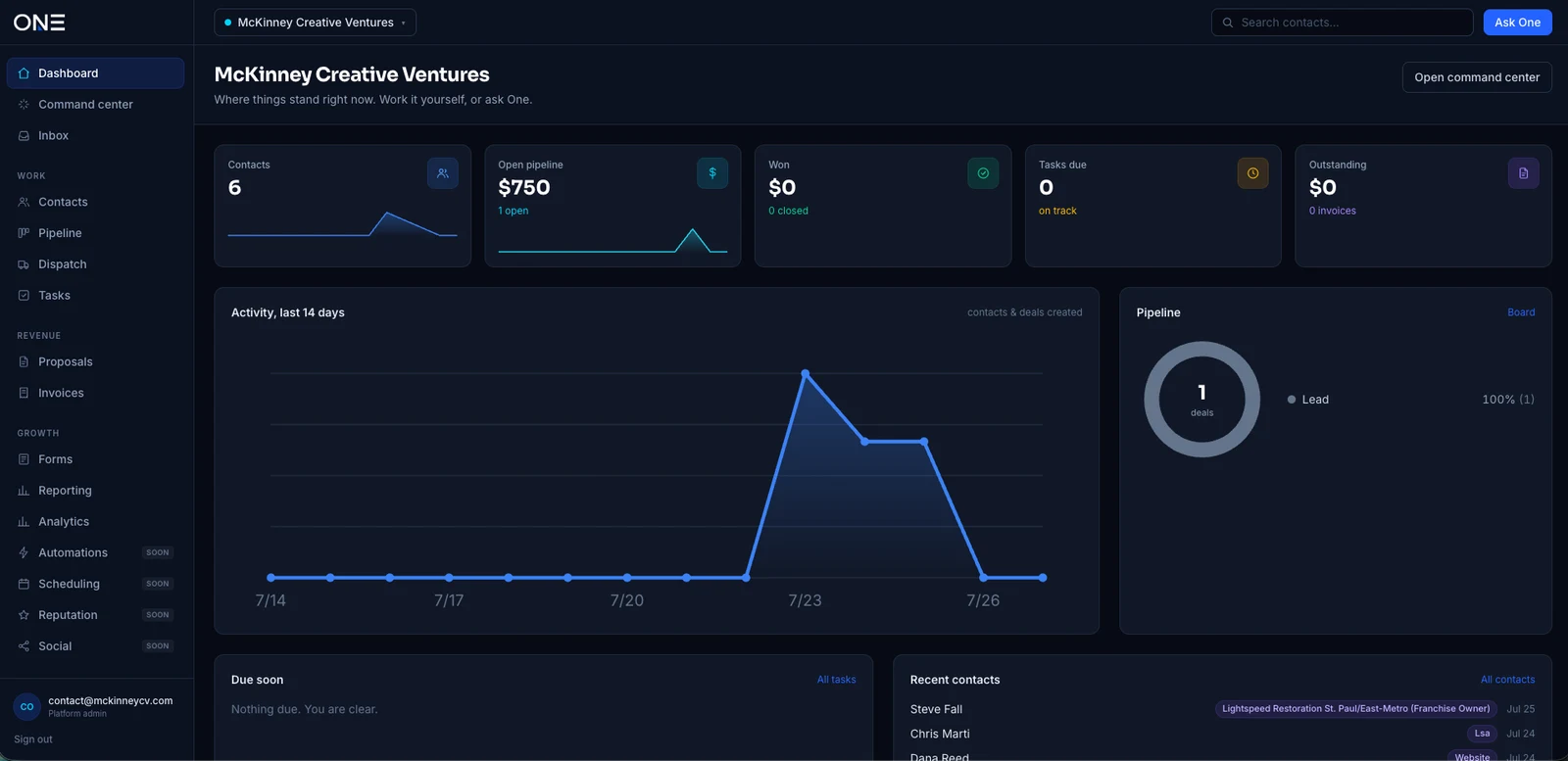Click Sign out

tap(33, 739)
